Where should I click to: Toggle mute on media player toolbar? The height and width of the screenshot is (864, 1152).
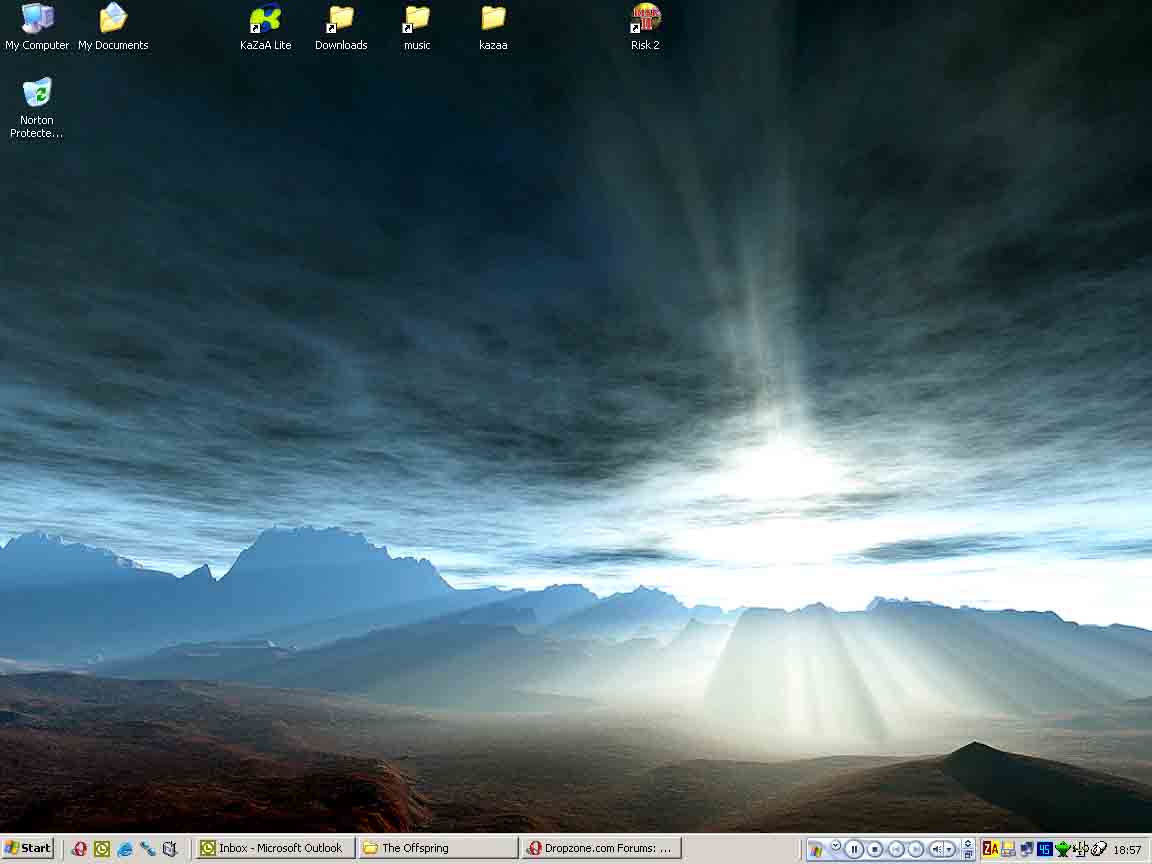(937, 849)
